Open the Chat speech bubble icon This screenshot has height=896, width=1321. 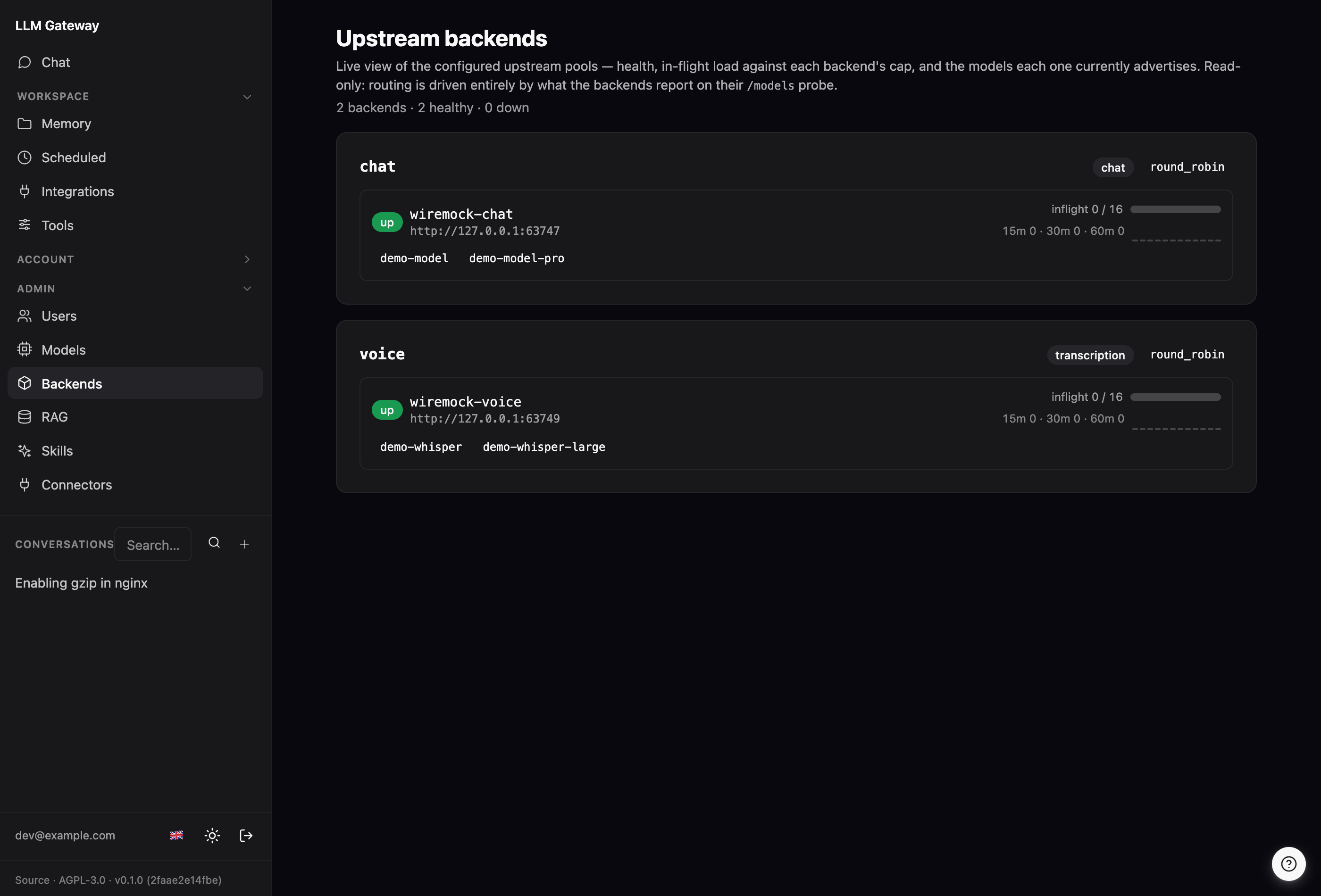[25, 62]
